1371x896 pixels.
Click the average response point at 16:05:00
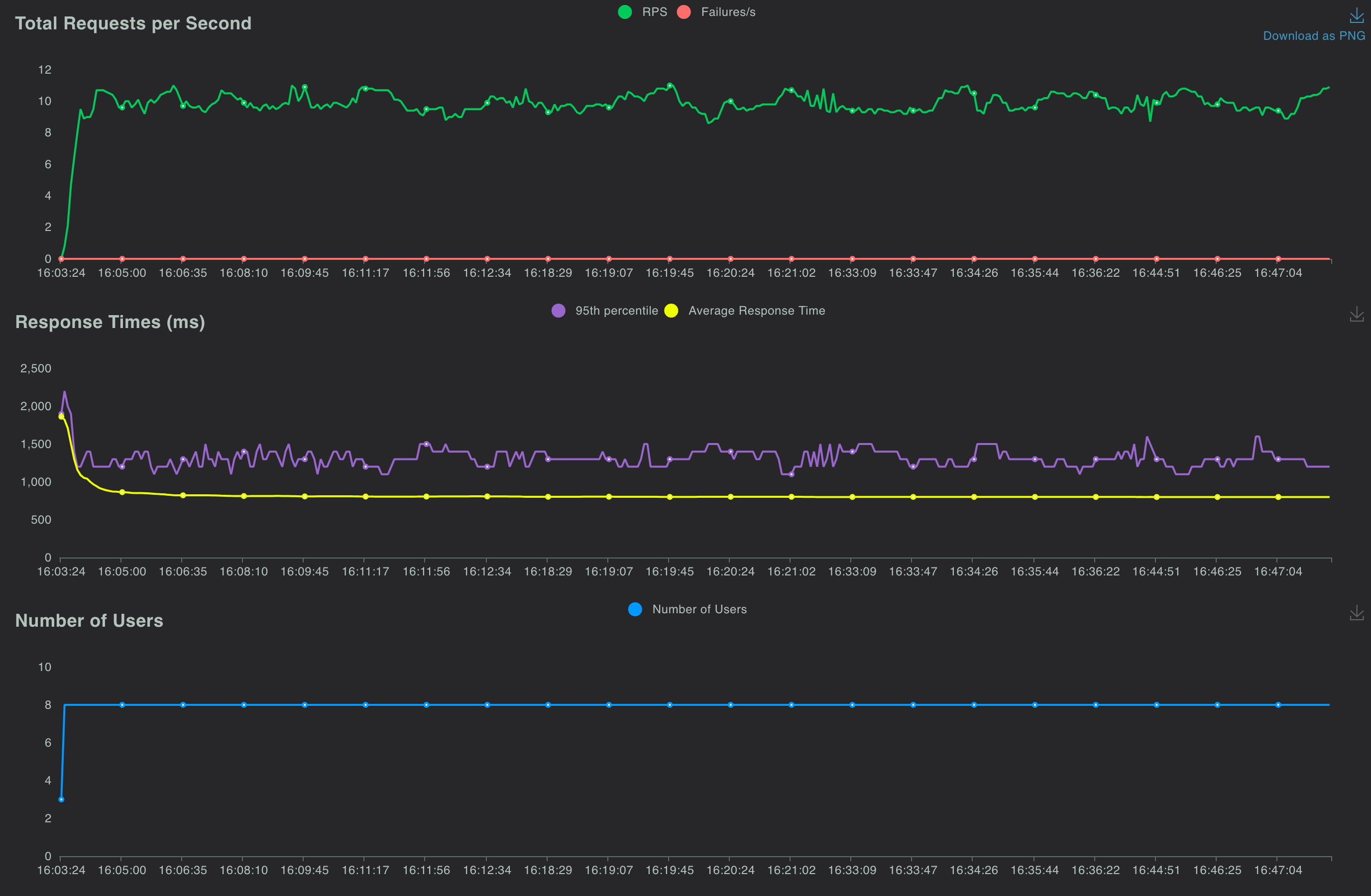[122, 492]
